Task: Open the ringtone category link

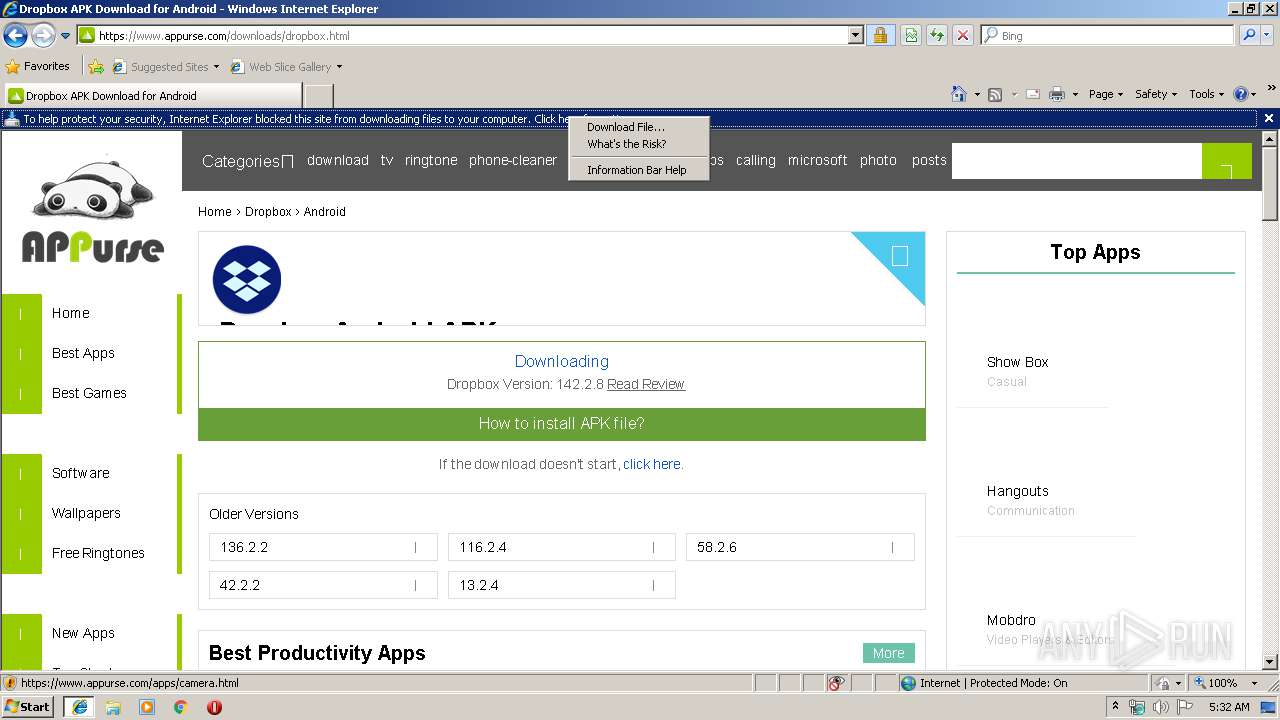Action: point(431,160)
